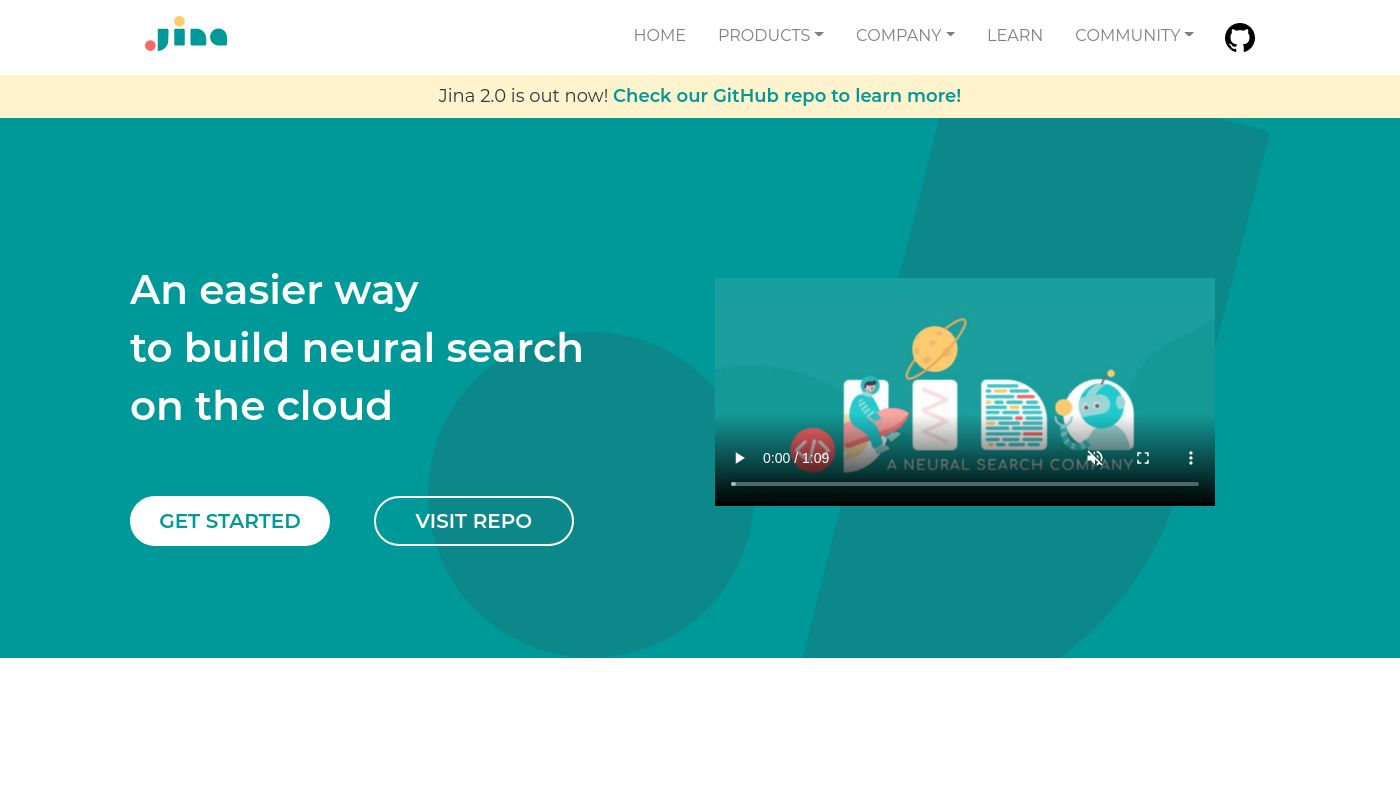
Task: Expand the COMMUNITY dropdown
Action: [1134, 36]
